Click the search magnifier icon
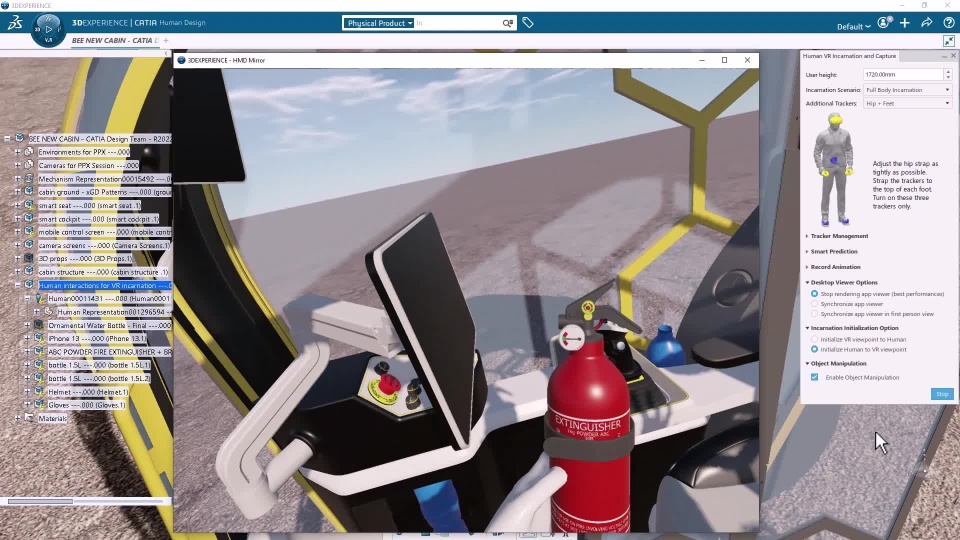 pos(508,23)
